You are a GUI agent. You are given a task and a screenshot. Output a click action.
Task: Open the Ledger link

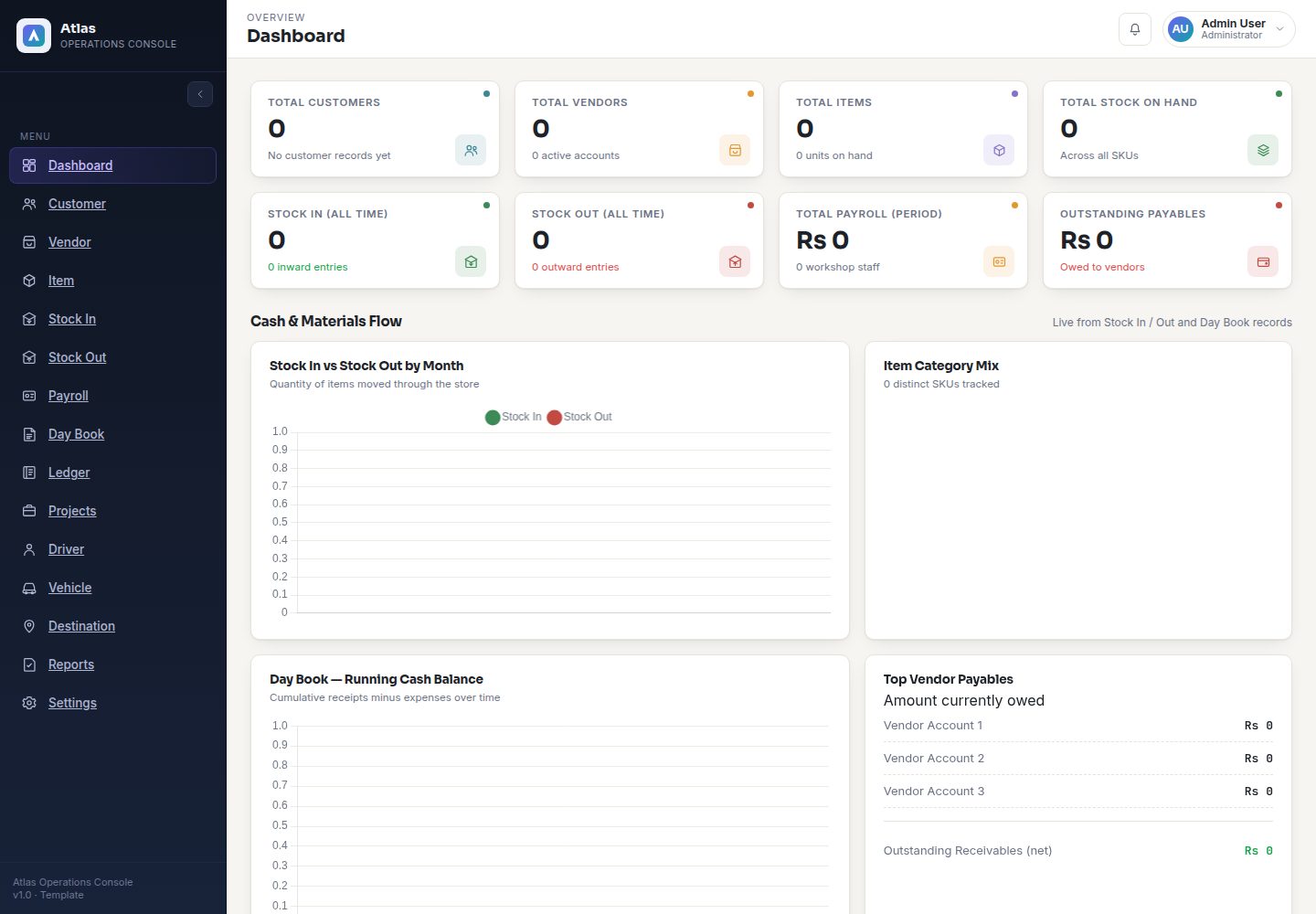pyautogui.click(x=113, y=473)
